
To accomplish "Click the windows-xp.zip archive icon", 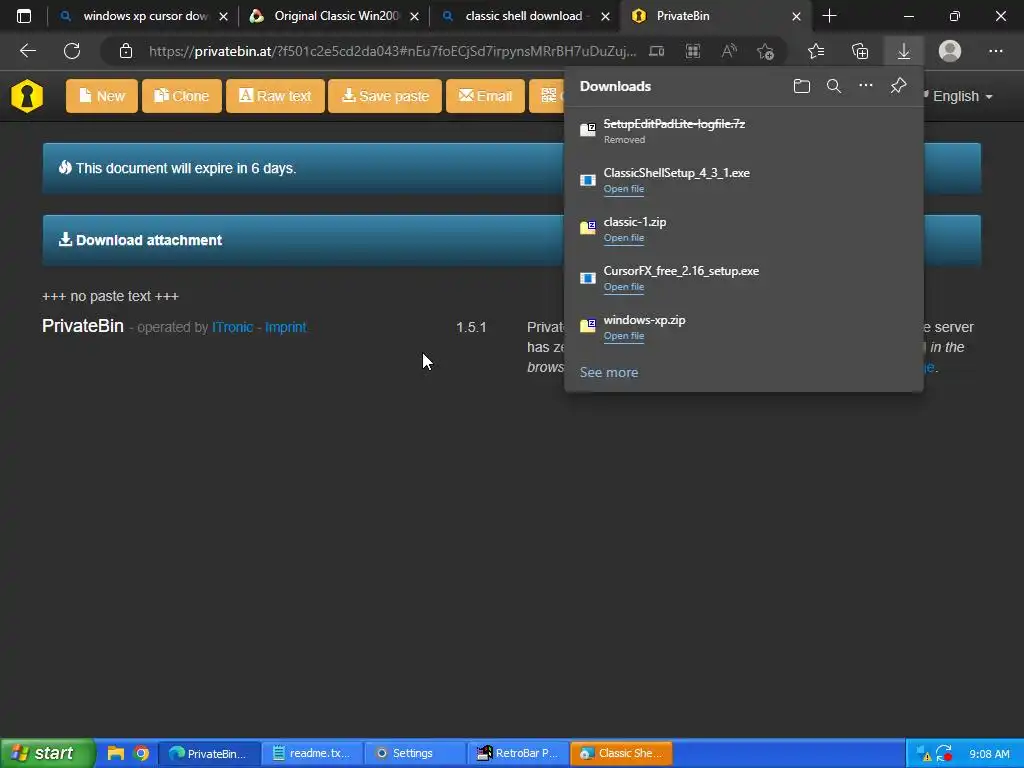I will click(588, 325).
